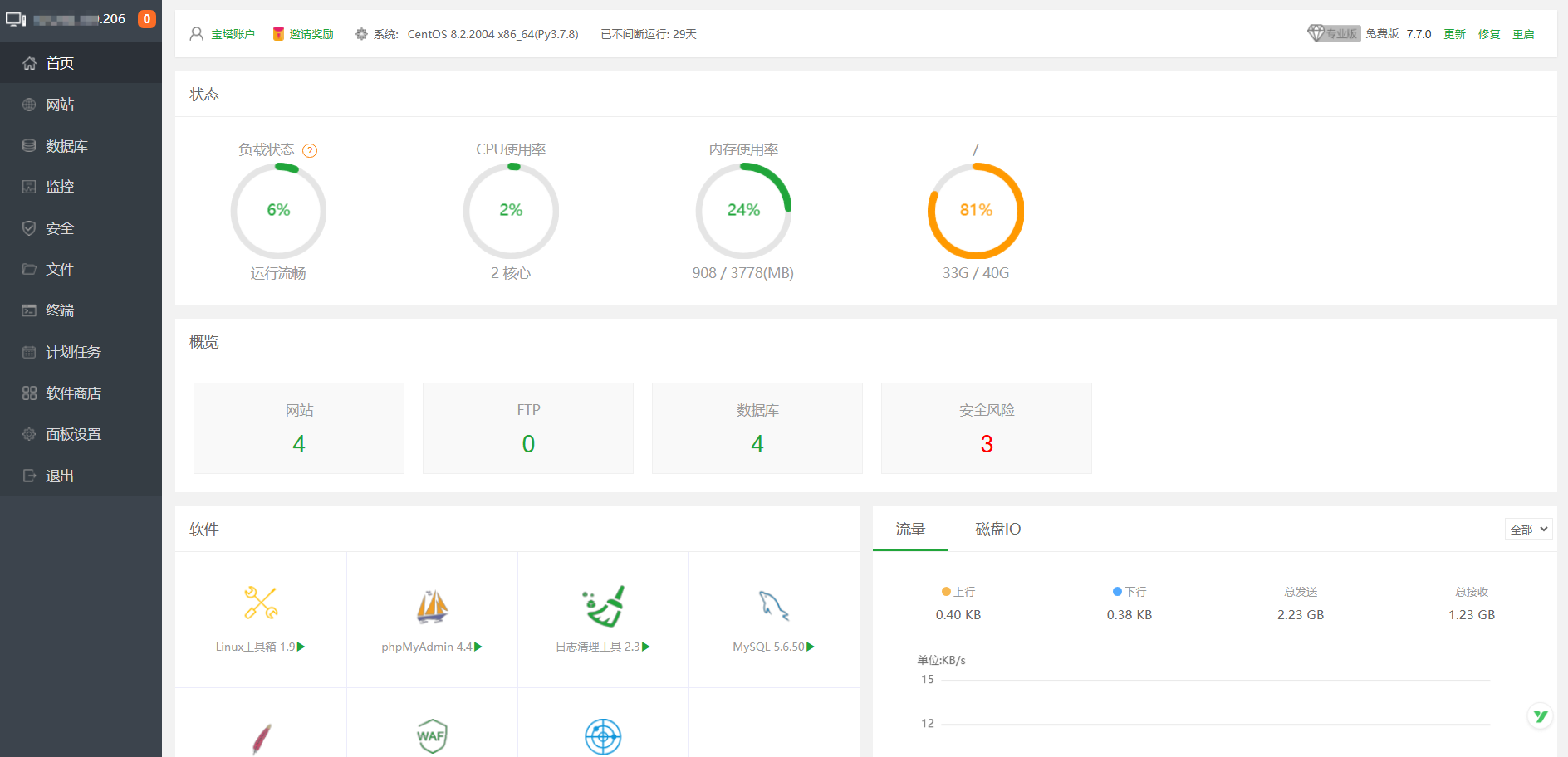Click the notification badge next to server IP

click(x=147, y=19)
